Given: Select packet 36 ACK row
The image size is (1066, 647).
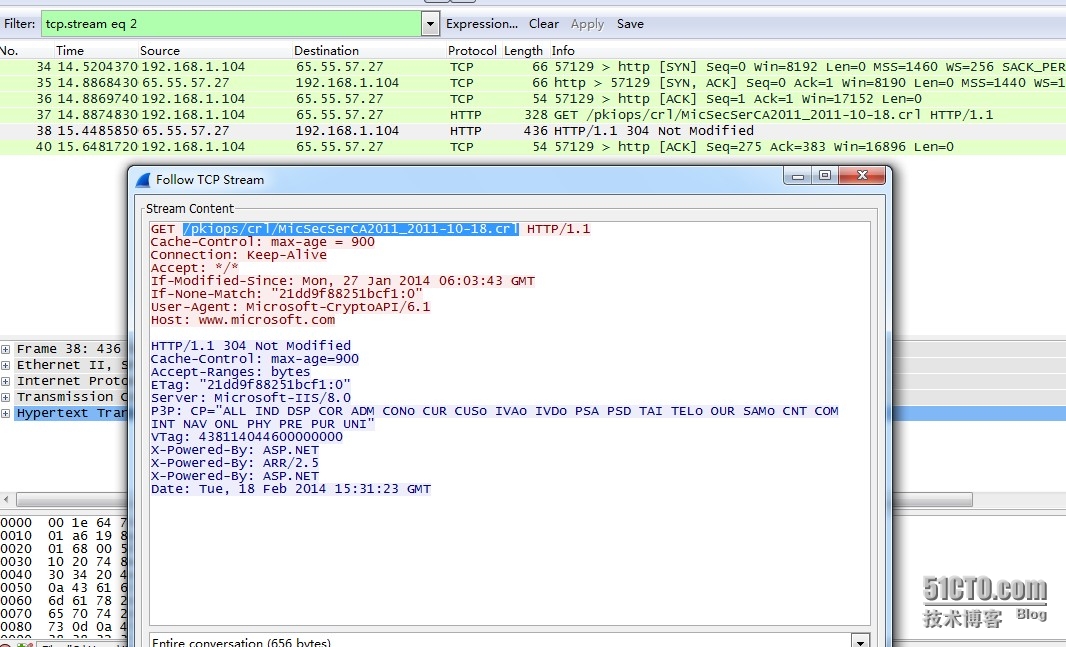Looking at the screenshot, I should [x=533, y=99].
